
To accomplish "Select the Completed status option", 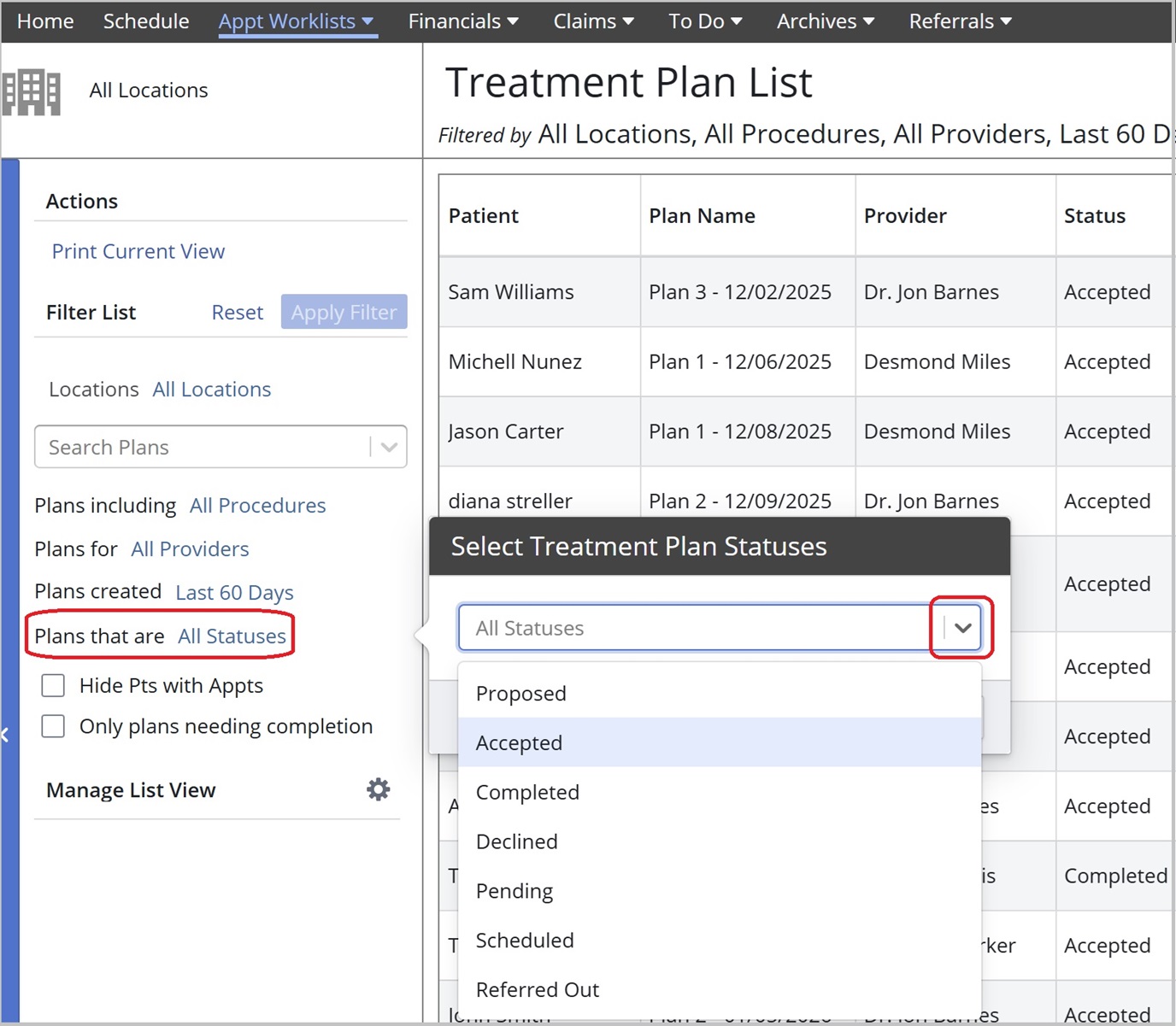I will click(527, 792).
